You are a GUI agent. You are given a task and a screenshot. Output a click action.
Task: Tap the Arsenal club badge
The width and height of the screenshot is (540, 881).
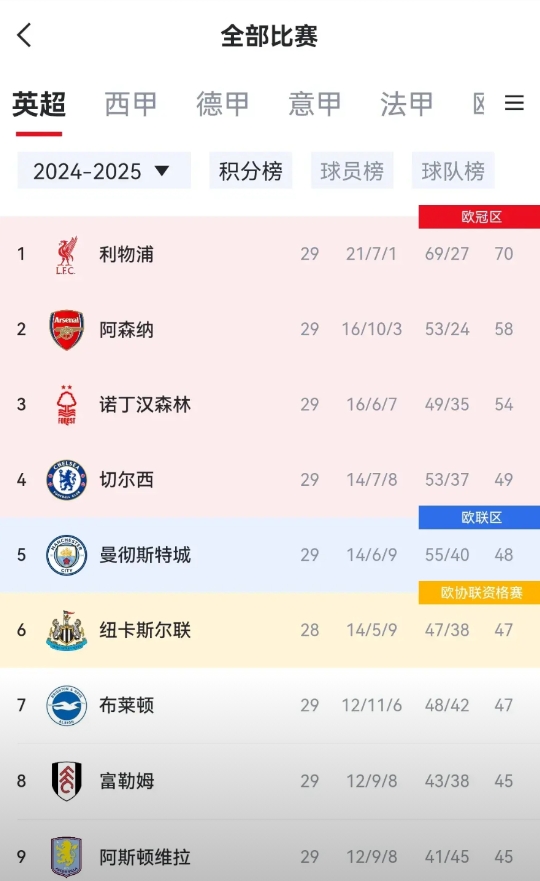click(x=66, y=329)
